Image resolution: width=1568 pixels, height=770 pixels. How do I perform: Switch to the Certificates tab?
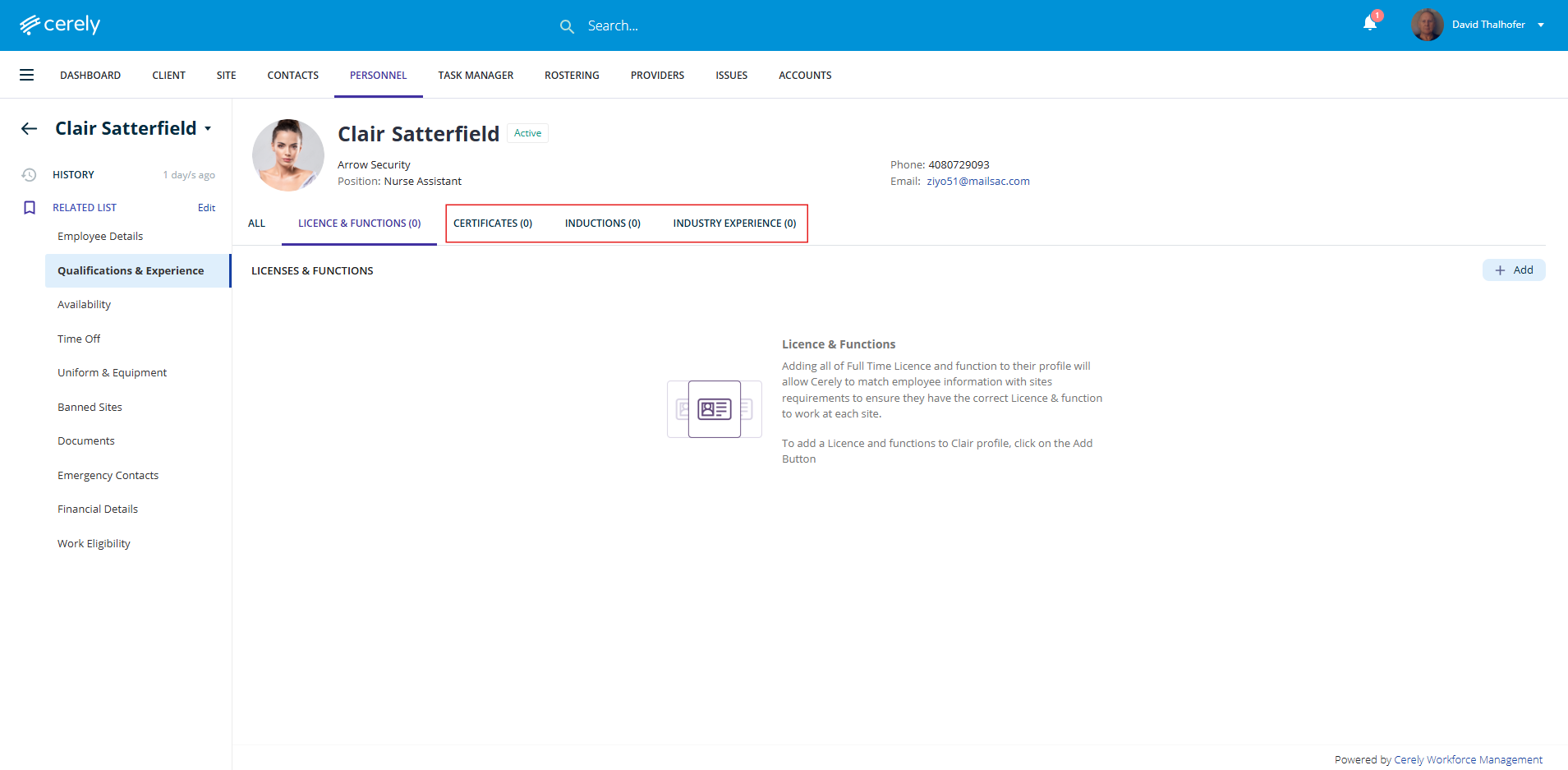493,224
